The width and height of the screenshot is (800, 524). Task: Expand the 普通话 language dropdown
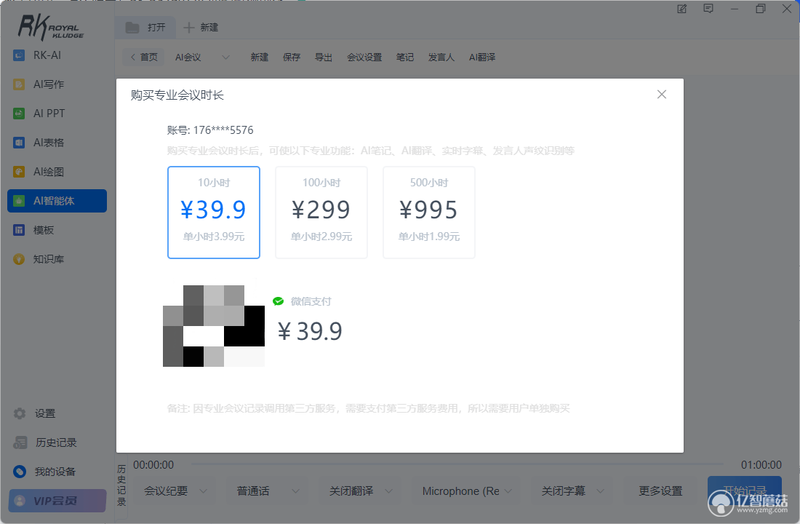tap(267, 491)
